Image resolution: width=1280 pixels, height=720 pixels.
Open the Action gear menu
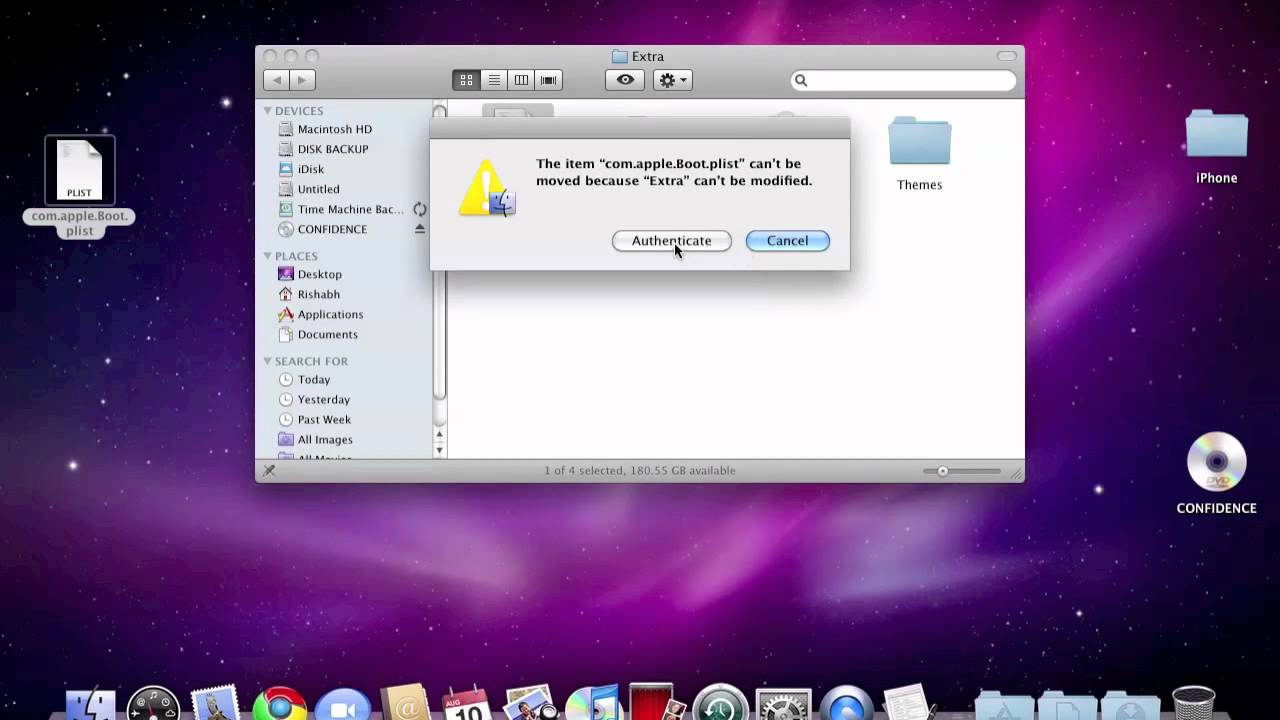tap(672, 80)
